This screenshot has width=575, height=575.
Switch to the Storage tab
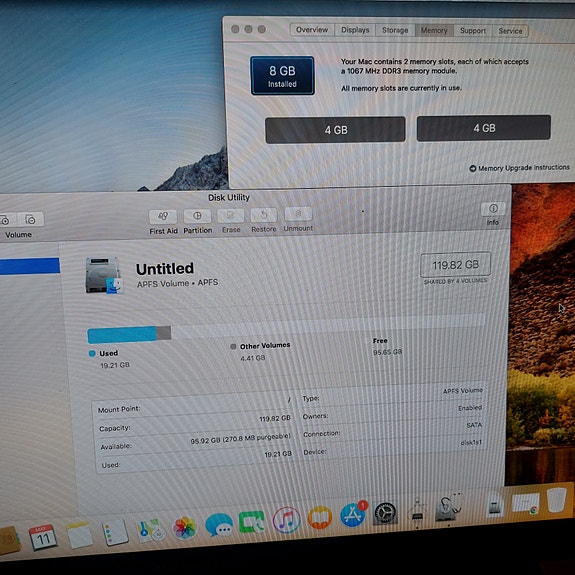(x=395, y=30)
